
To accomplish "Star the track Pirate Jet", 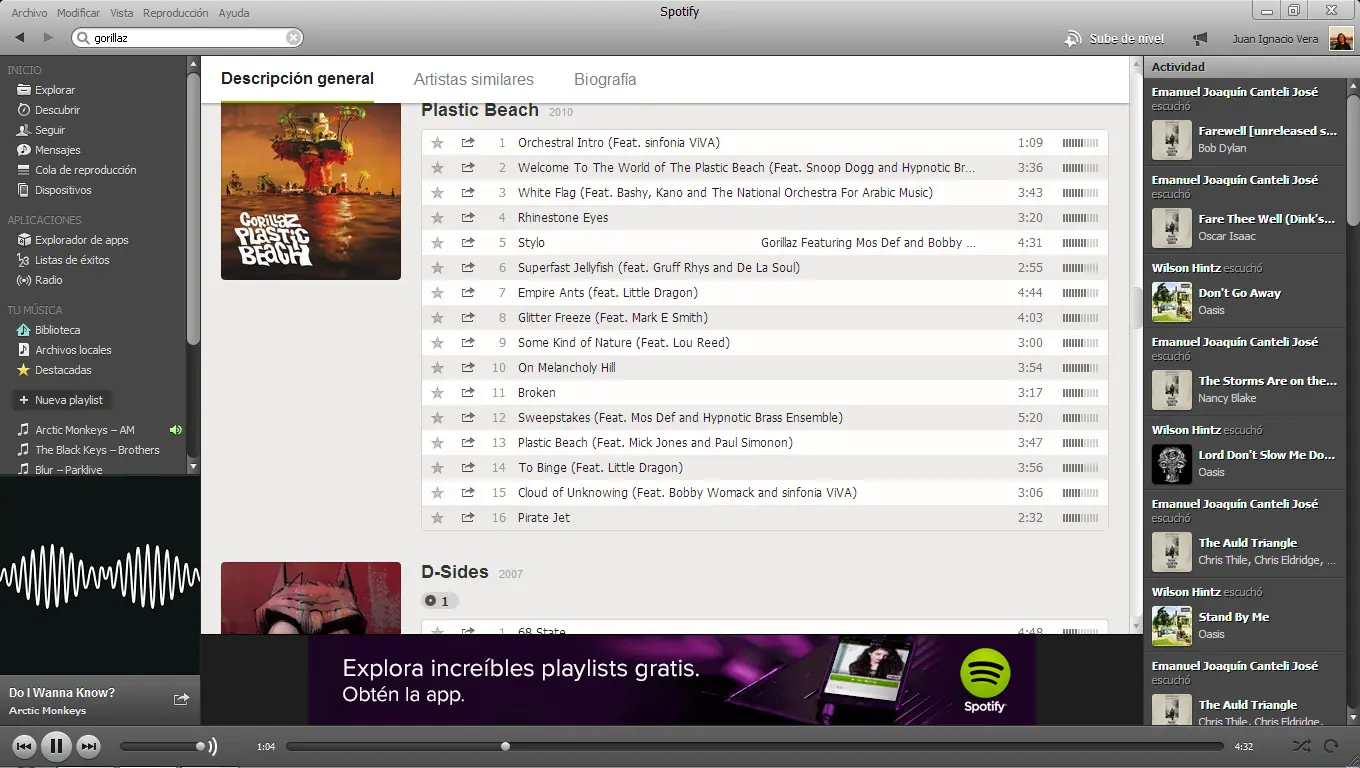I will click(437, 518).
